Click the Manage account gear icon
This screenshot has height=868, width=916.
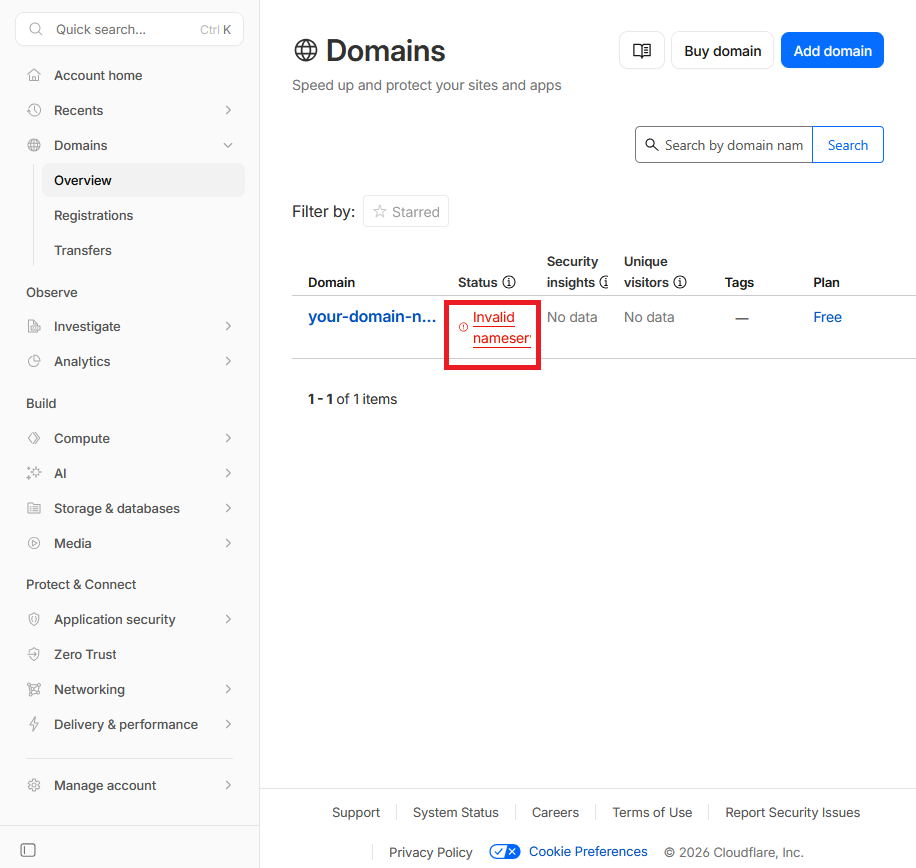point(34,785)
